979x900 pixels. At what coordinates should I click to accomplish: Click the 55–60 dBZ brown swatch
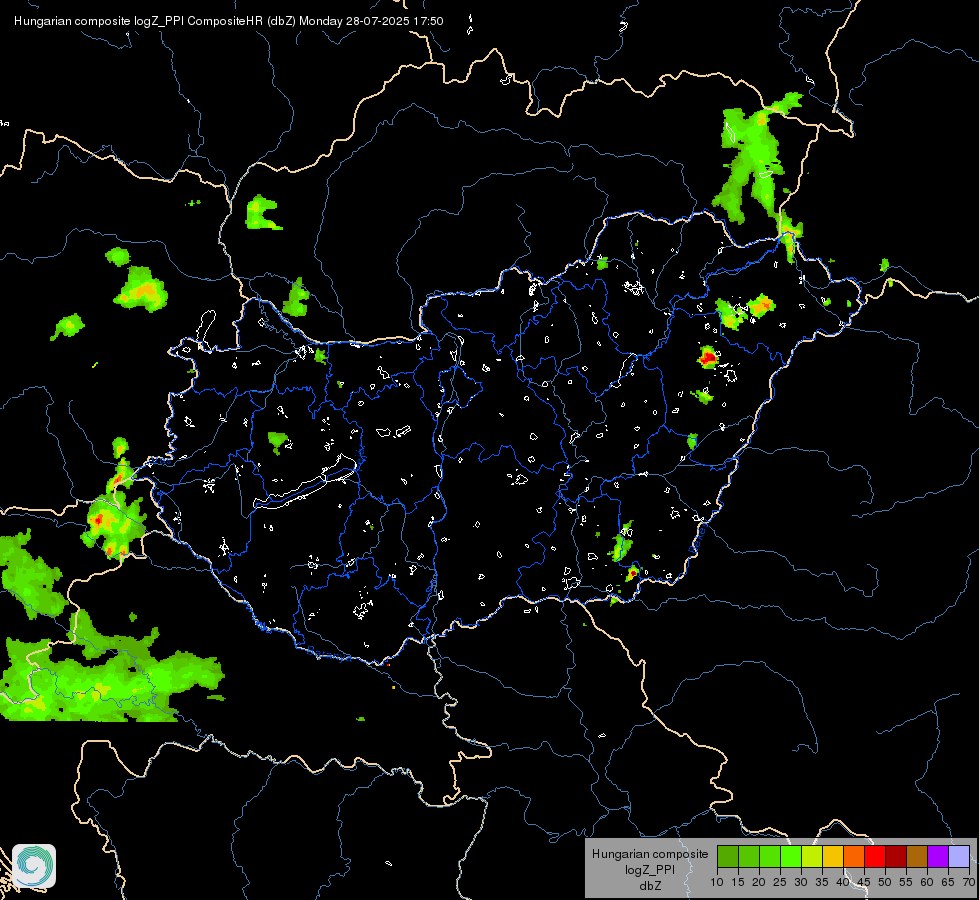click(x=917, y=856)
